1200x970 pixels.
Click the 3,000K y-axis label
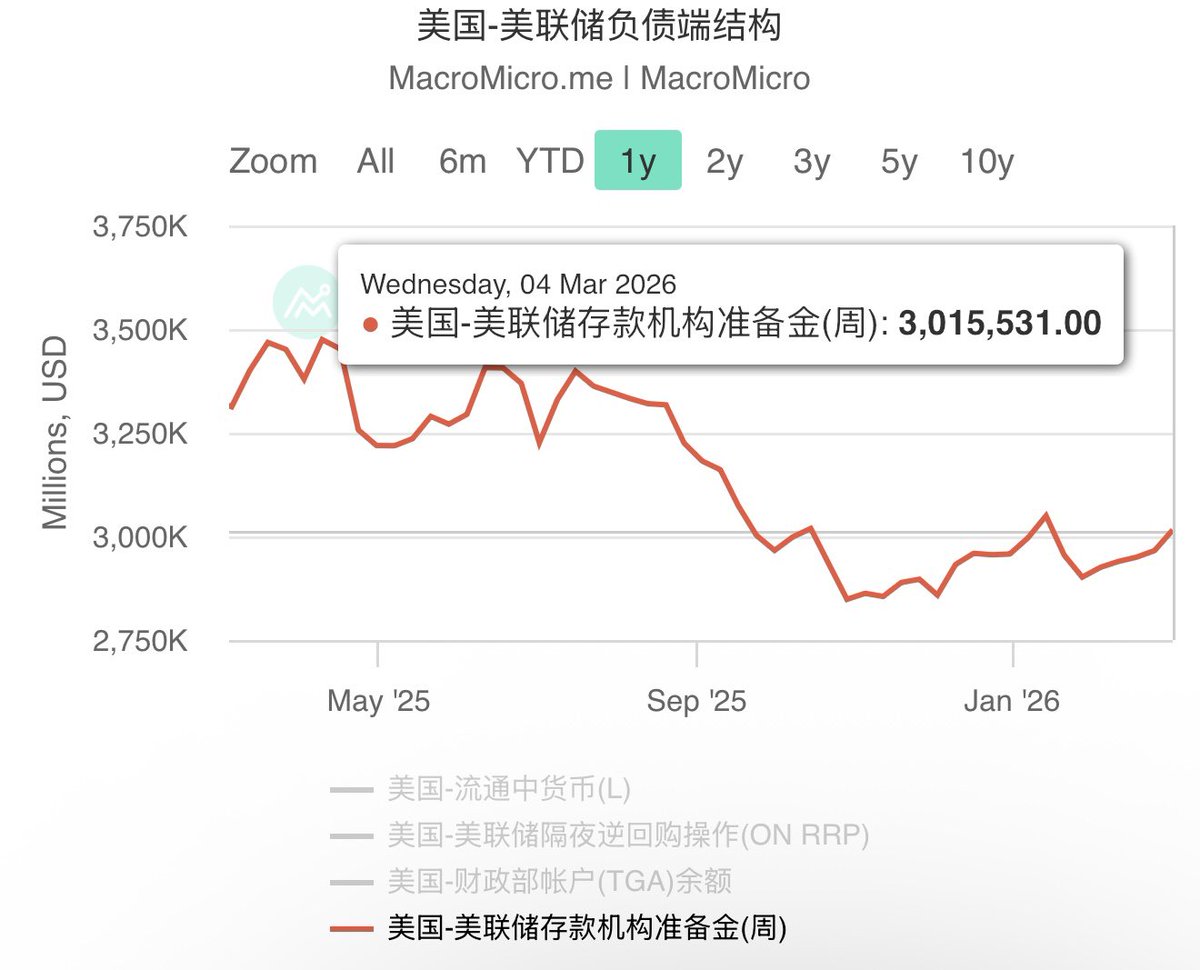[140, 538]
